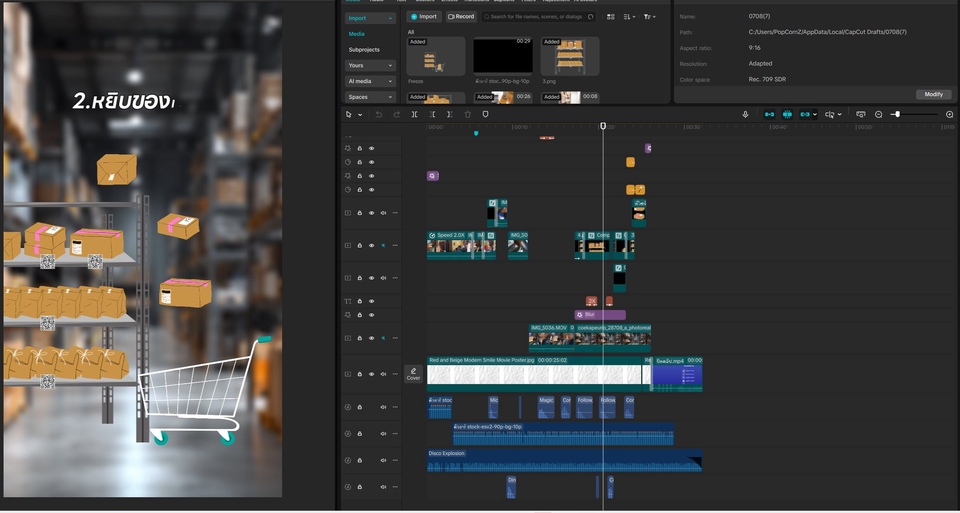Screen dimensions: 960x513
Task: Click the Delete trash icon
Action: point(468,115)
